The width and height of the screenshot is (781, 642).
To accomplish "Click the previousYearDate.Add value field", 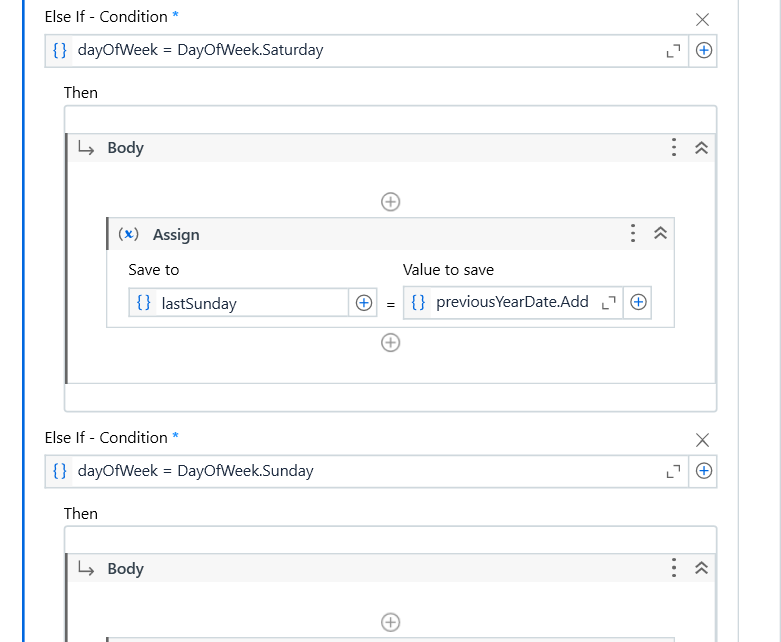I will (x=510, y=302).
